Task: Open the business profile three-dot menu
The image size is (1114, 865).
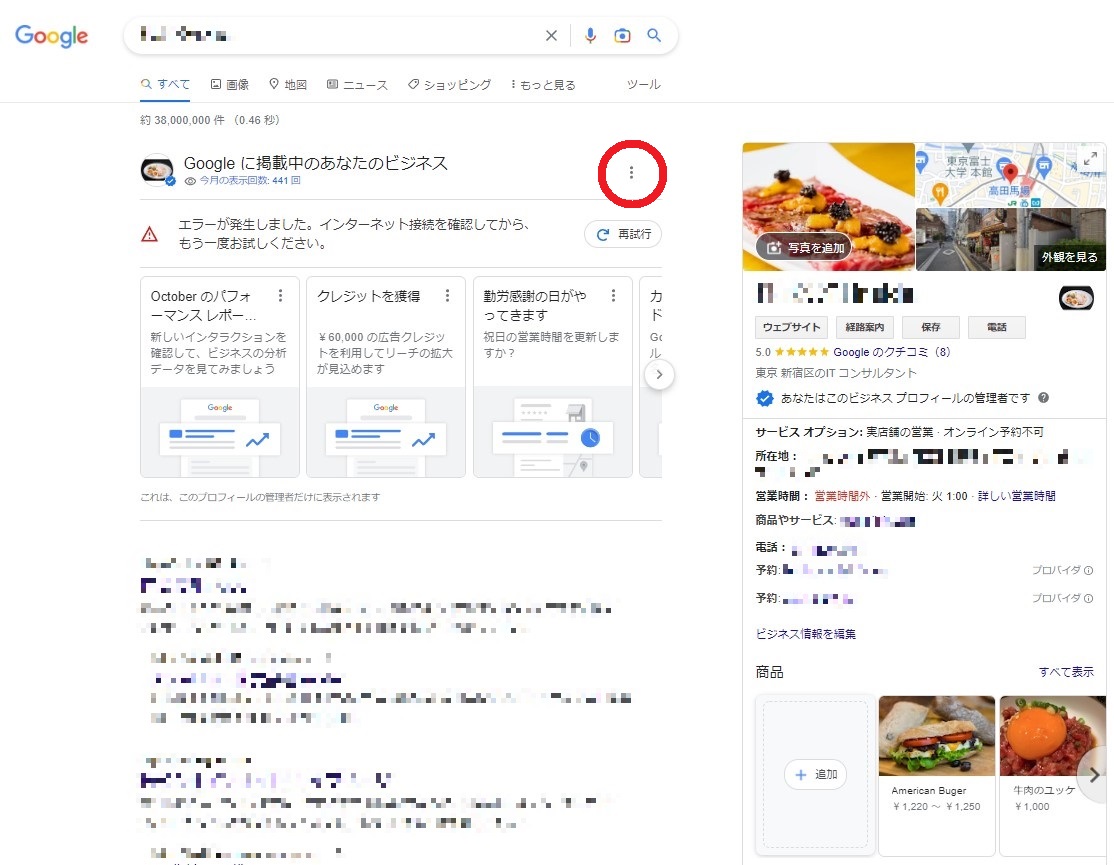Action: [631, 173]
